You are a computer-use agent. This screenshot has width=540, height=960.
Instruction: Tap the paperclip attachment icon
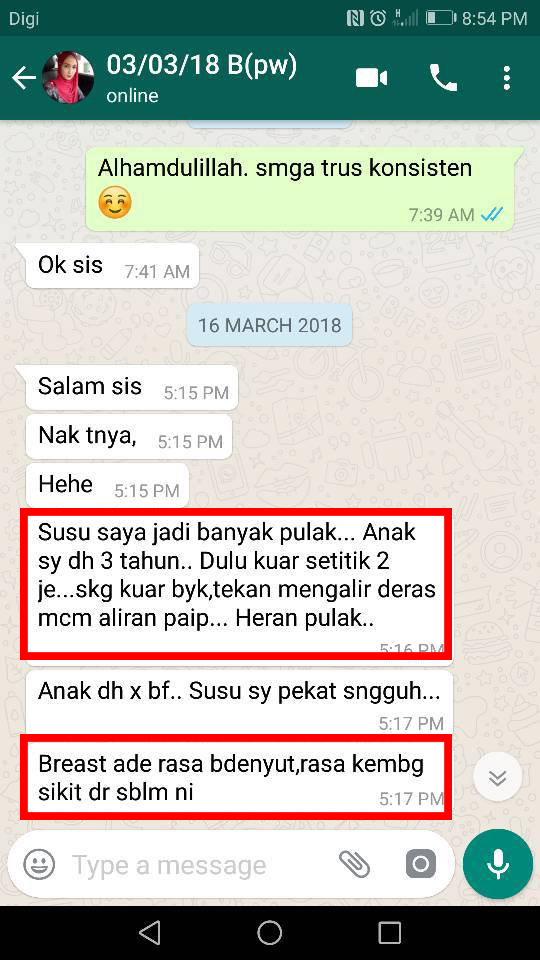pos(354,864)
